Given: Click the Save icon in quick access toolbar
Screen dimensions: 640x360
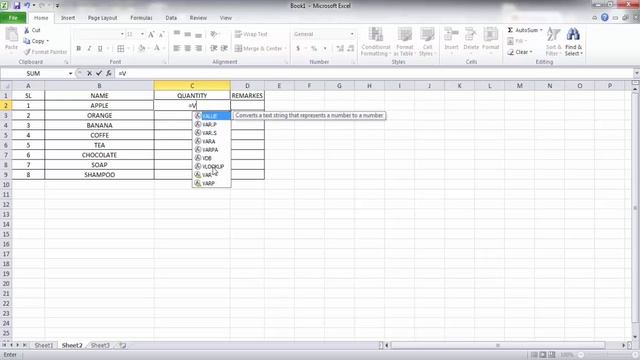Looking at the screenshot, I should click(17, 6).
